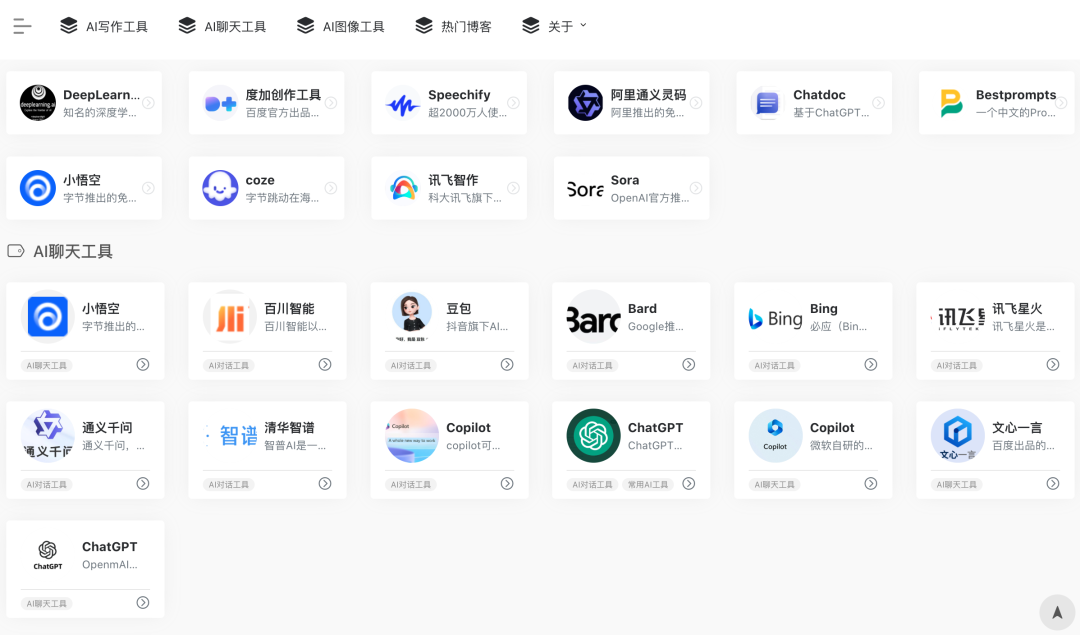This screenshot has width=1080, height=635.
Task: Click the 豆包 avatar icon
Action: 412,317
